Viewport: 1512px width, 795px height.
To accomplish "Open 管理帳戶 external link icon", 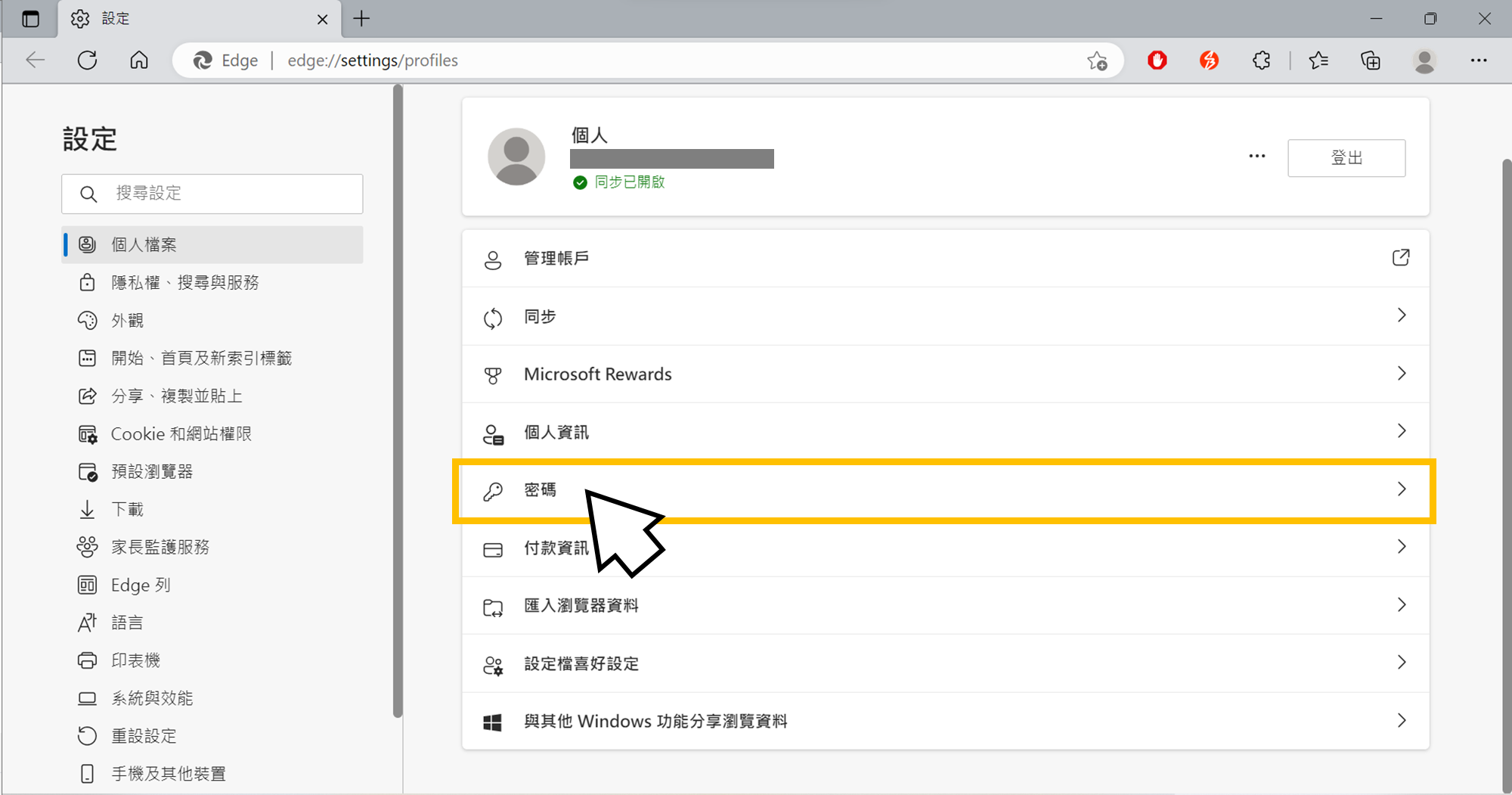I will 1401,258.
